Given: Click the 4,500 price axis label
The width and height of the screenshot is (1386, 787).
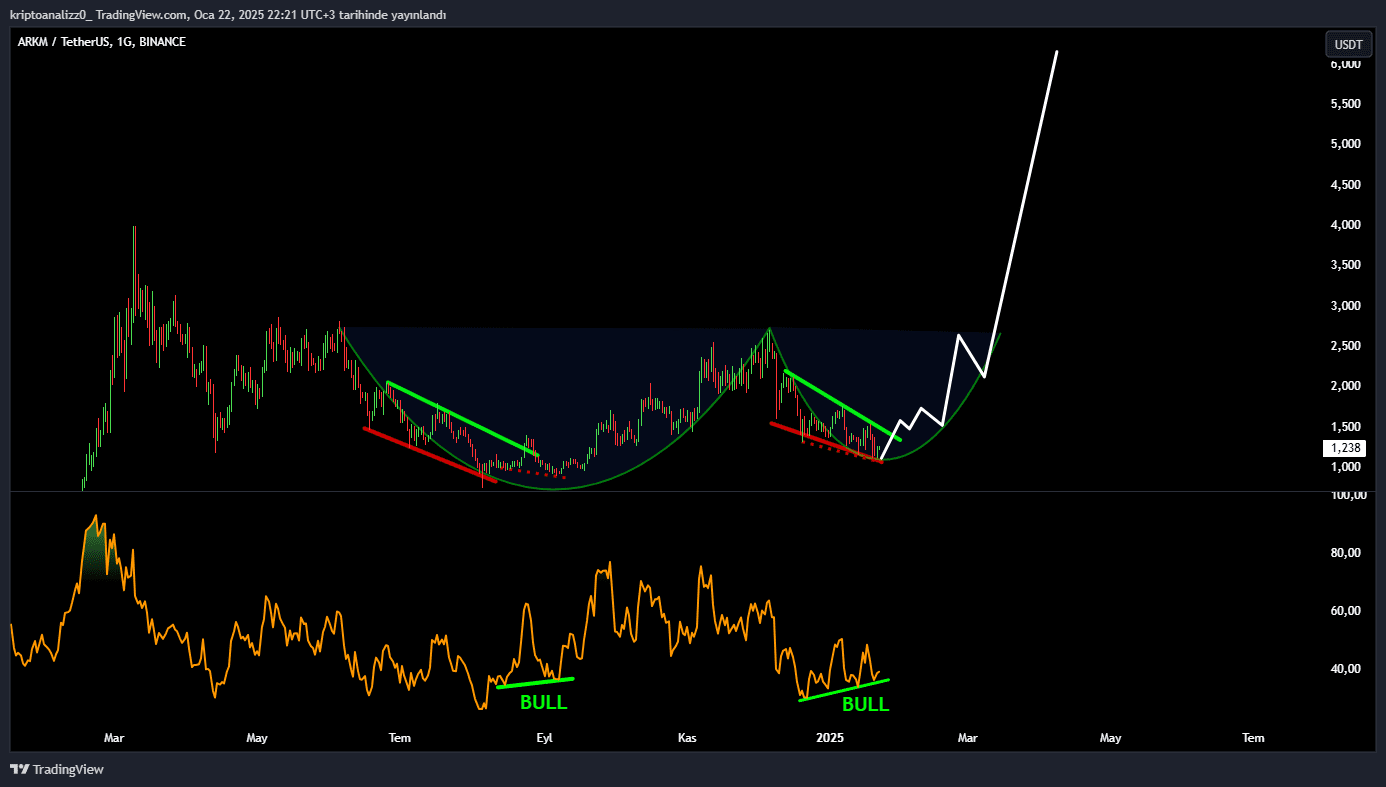Looking at the screenshot, I should coord(1345,185).
